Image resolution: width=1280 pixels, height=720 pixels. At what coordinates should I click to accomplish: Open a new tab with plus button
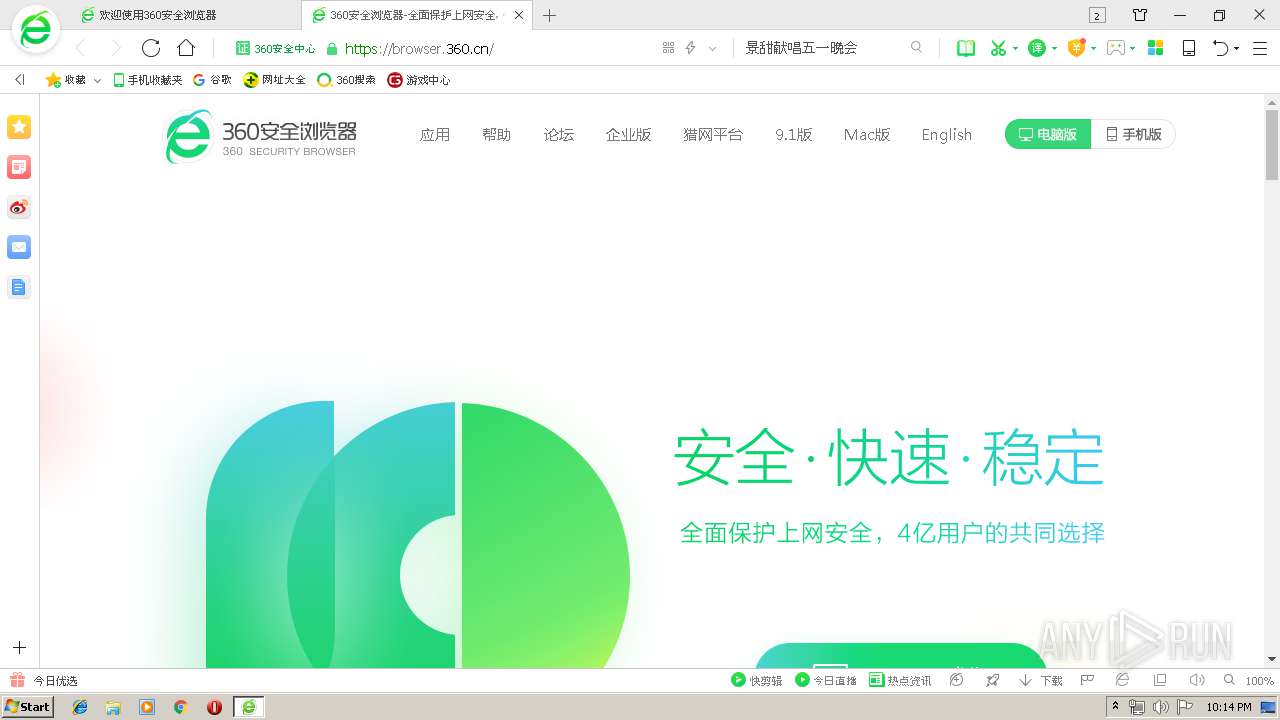pyautogui.click(x=549, y=15)
